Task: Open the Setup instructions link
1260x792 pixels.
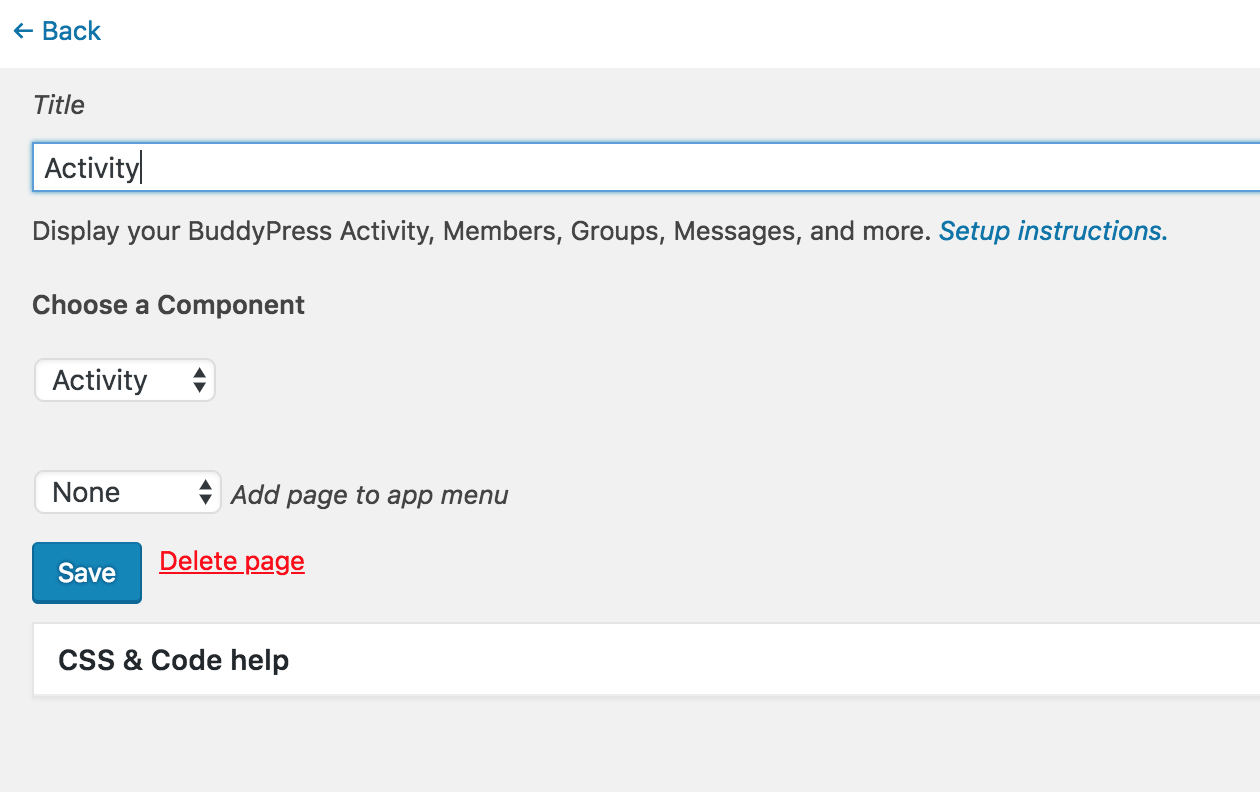Action: (1053, 231)
